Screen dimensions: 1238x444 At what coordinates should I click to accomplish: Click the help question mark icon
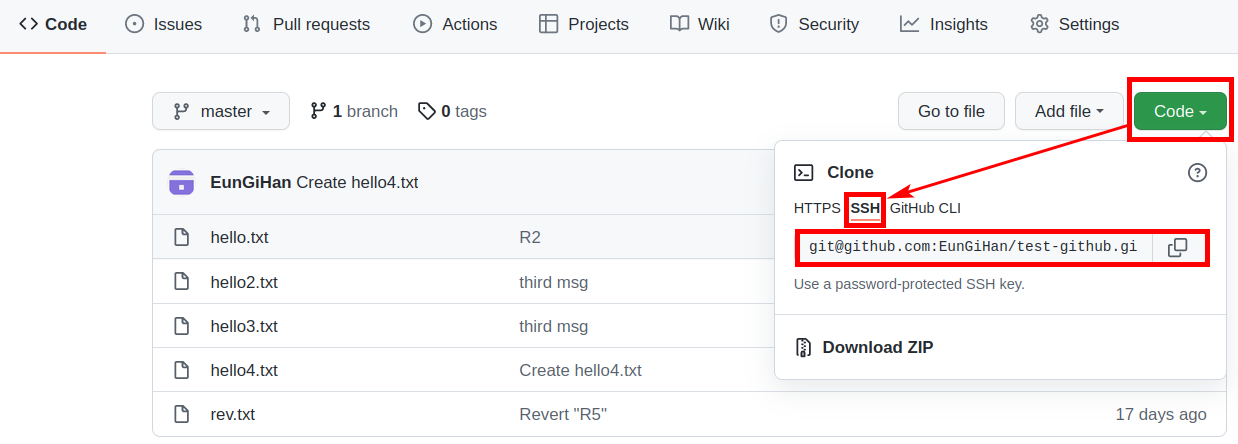tap(1197, 173)
